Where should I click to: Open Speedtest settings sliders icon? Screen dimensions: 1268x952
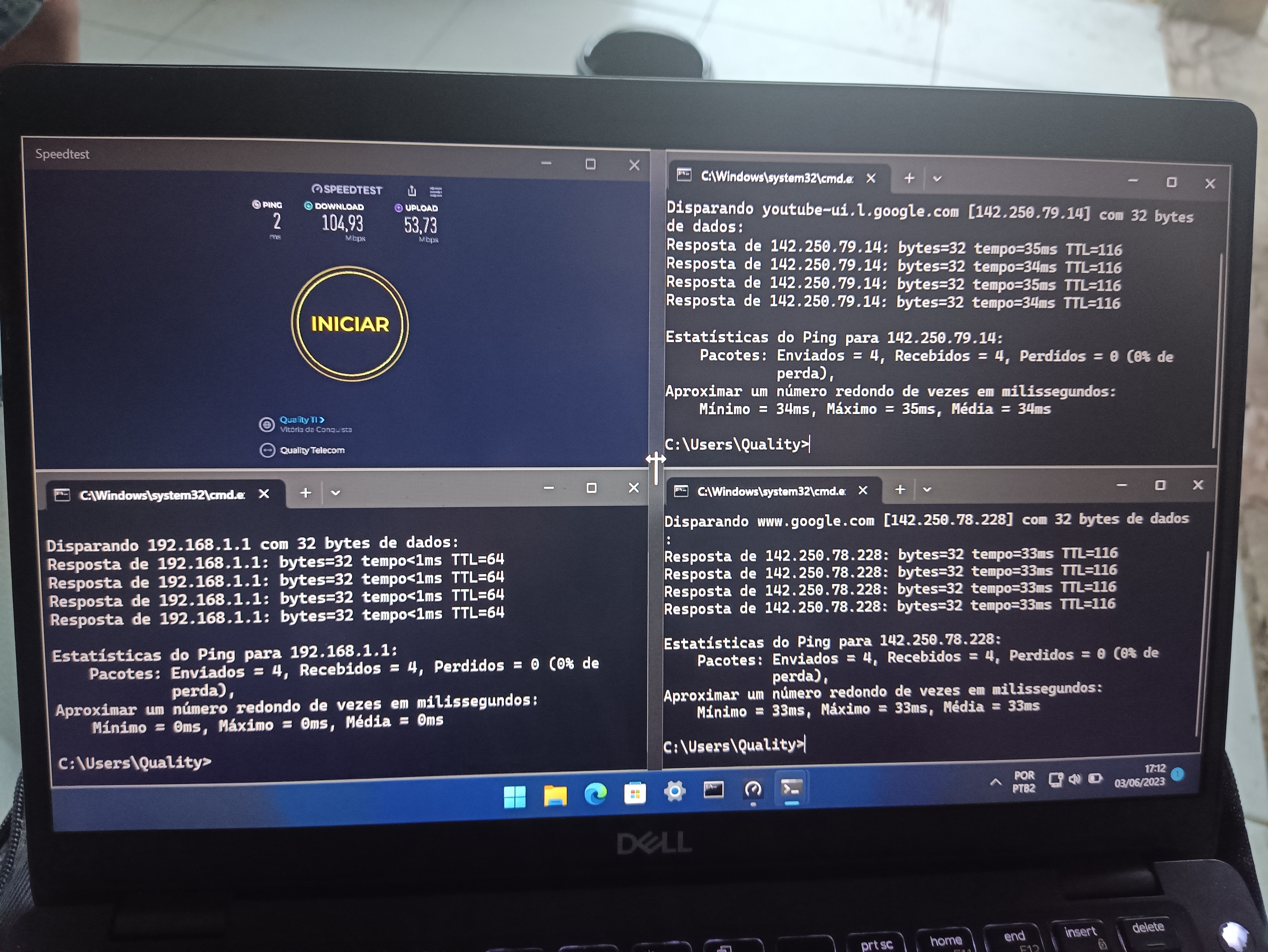436,191
